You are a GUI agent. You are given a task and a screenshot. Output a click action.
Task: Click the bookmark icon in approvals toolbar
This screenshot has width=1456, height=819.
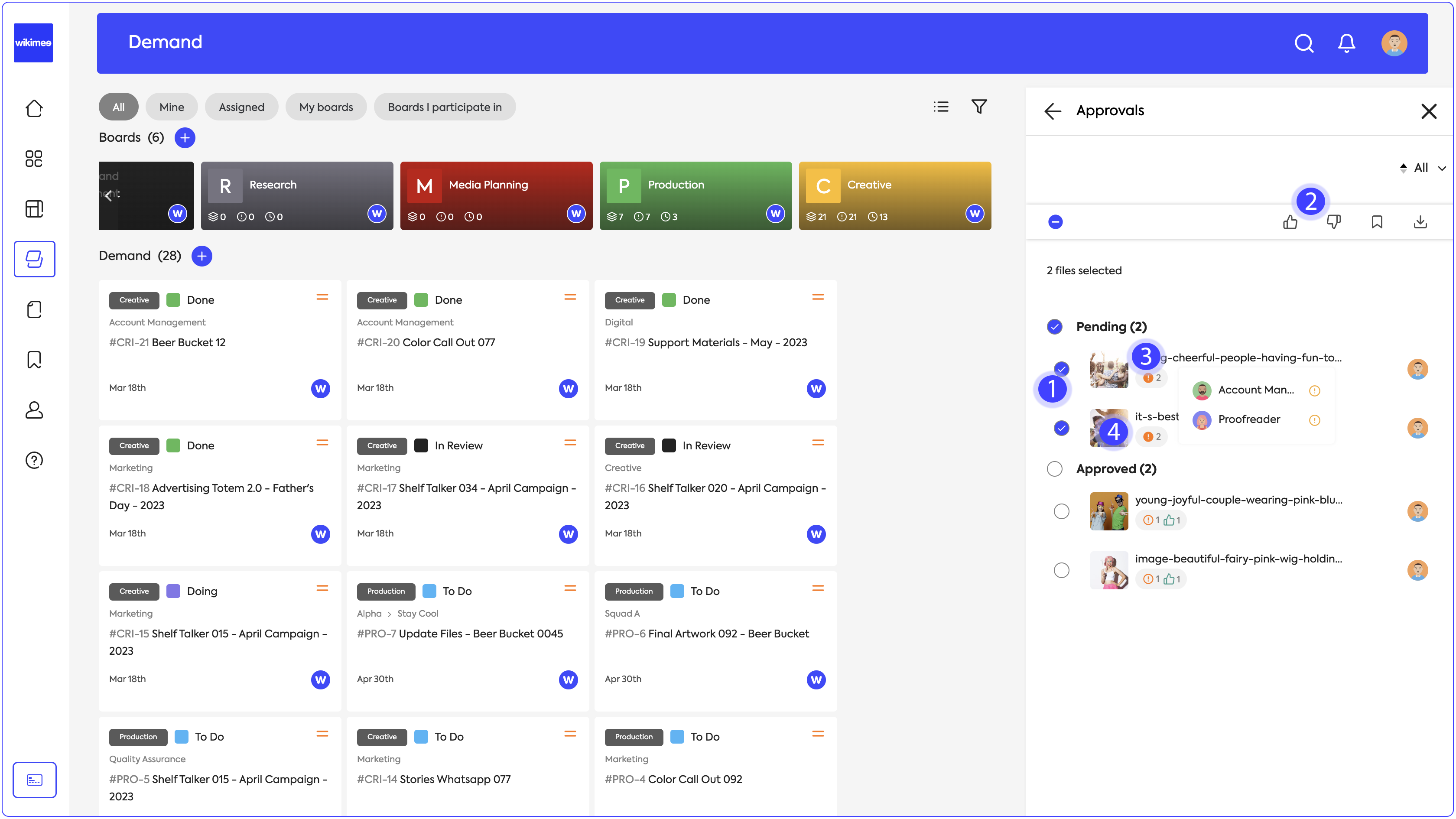coord(1377,222)
